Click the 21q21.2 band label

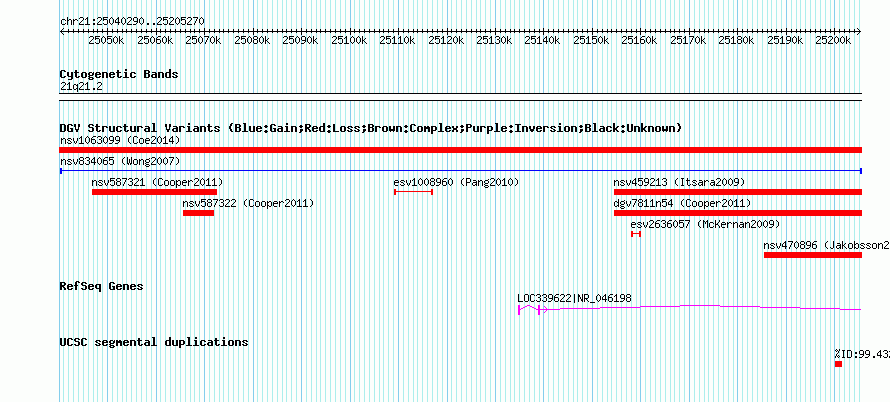81,87
